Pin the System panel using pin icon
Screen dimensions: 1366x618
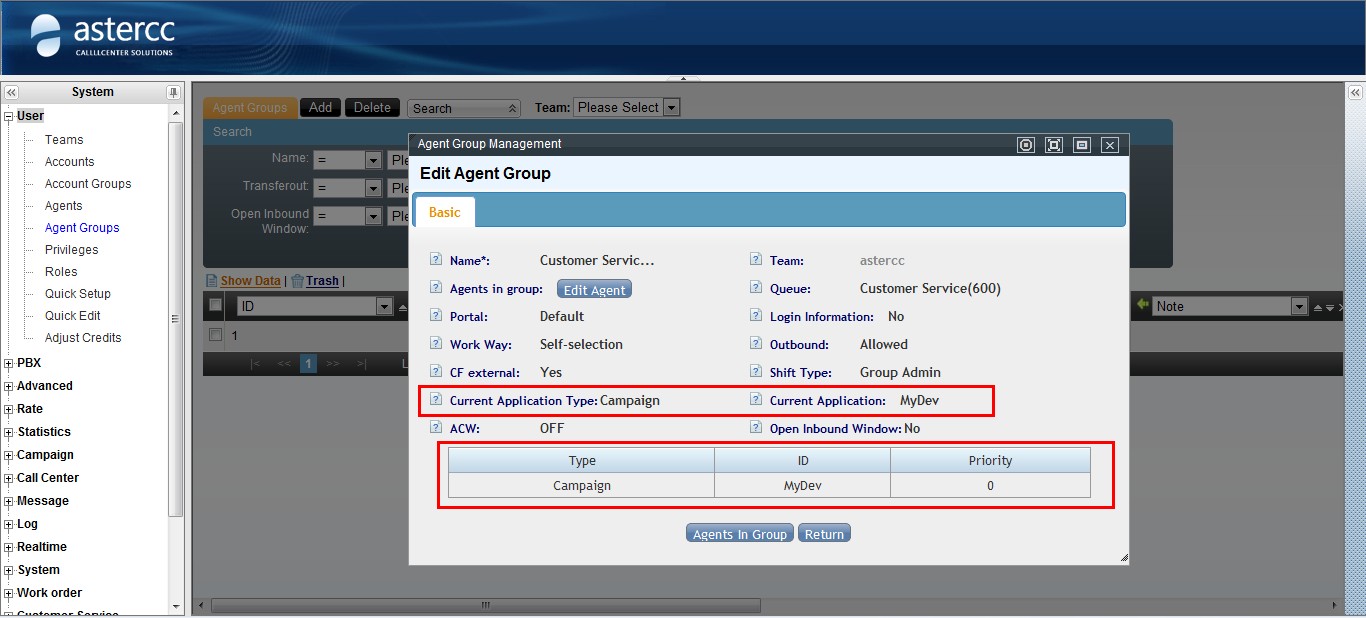(173, 92)
